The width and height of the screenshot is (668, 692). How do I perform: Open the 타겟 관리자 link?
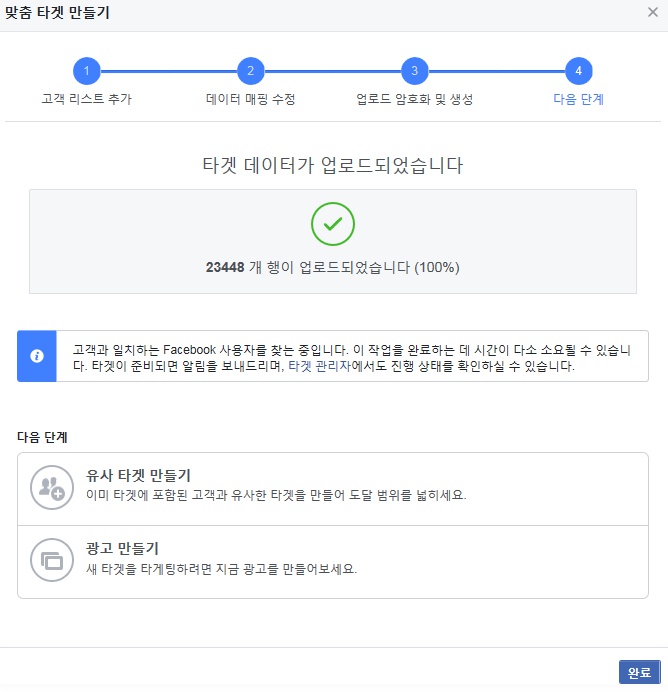tap(319, 366)
